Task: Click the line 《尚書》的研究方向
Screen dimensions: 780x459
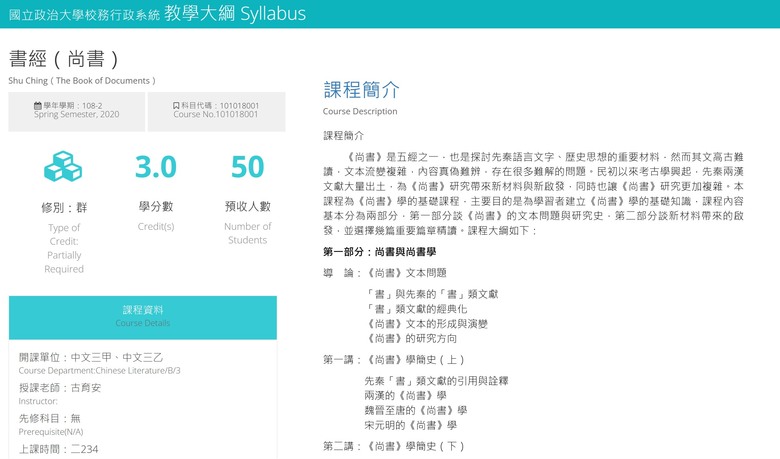Action: pos(411,338)
